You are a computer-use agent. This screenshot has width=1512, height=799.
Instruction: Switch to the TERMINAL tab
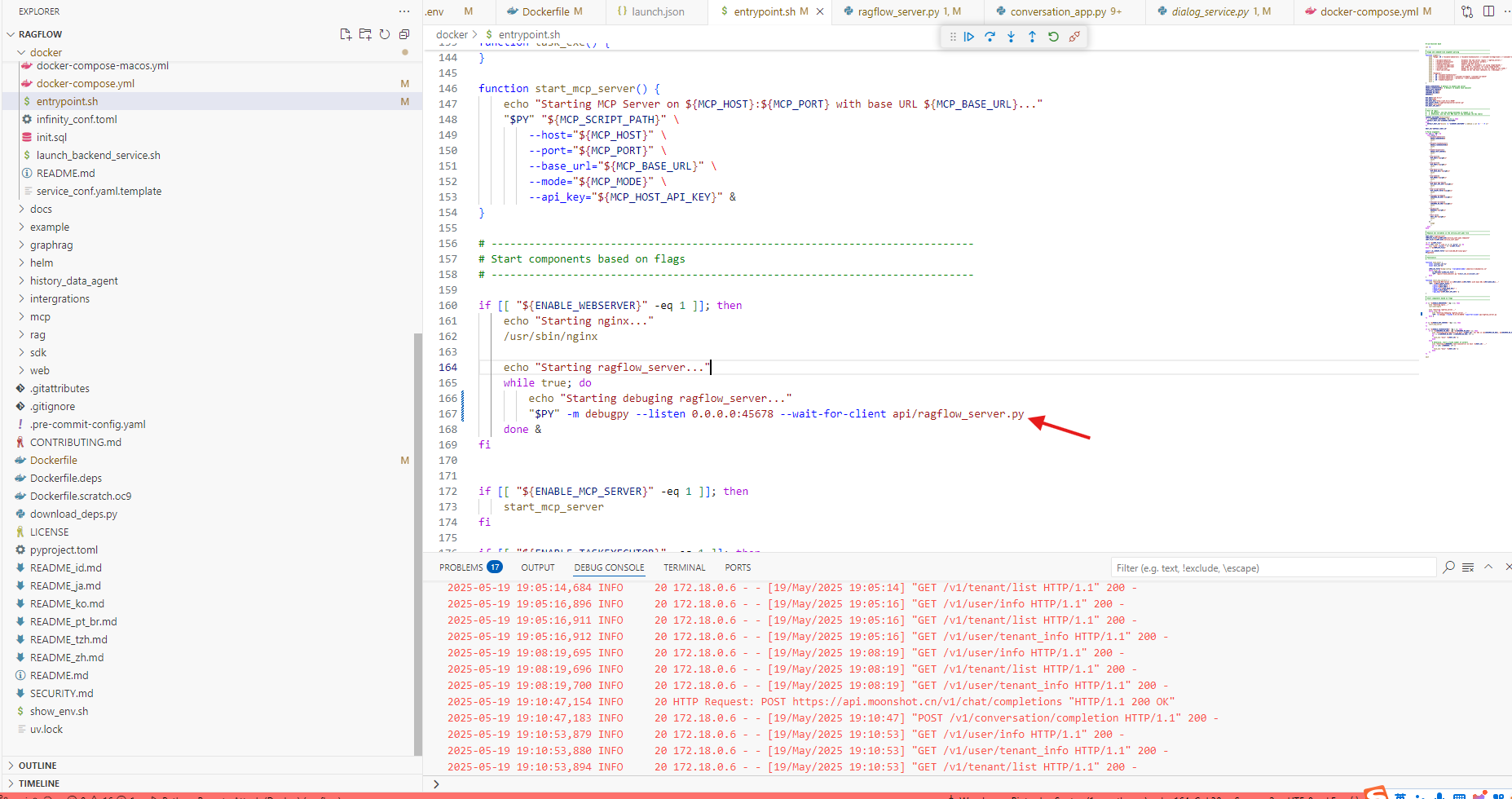pyautogui.click(x=684, y=567)
